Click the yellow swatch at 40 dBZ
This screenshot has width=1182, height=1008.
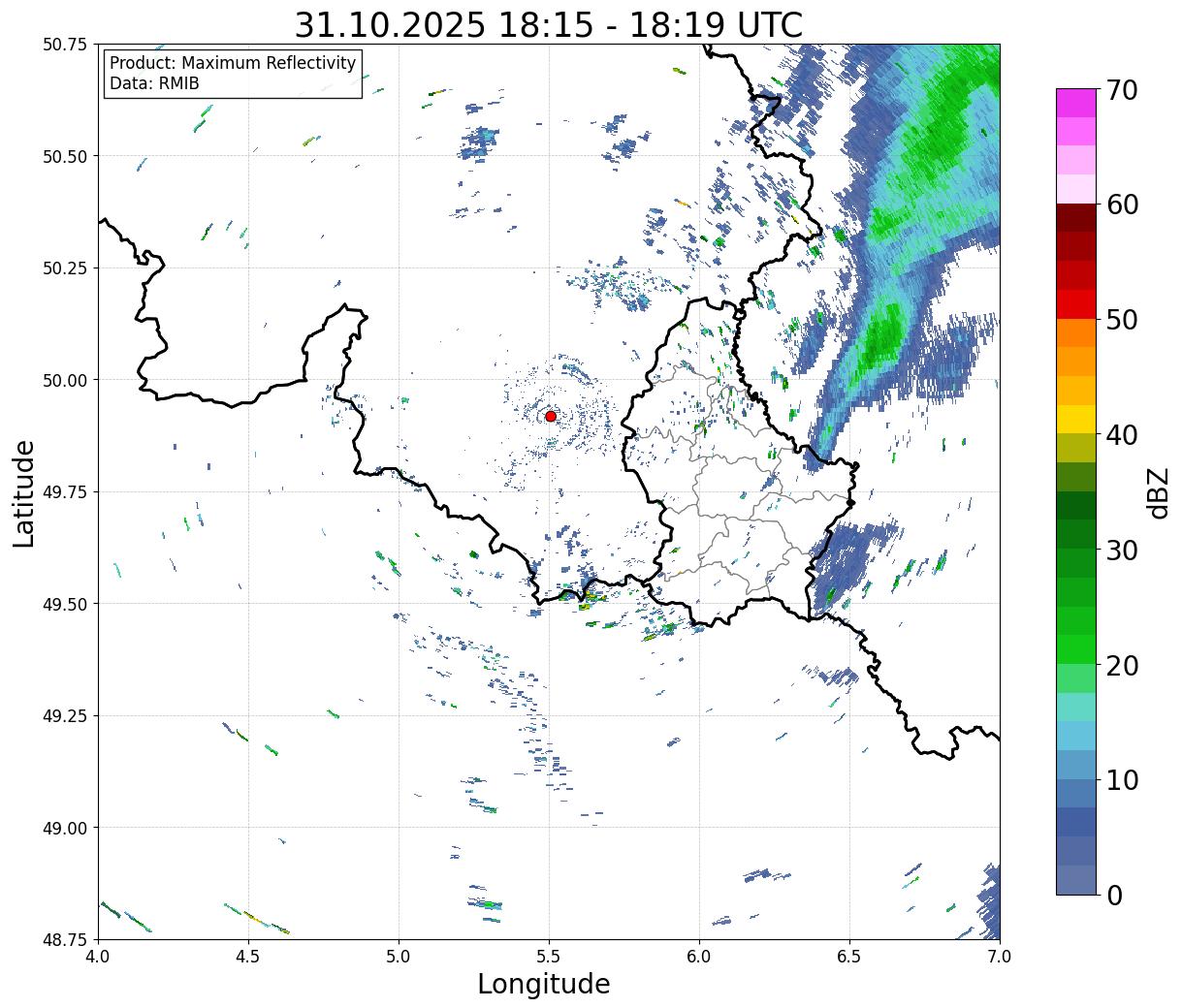point(1075,419)
